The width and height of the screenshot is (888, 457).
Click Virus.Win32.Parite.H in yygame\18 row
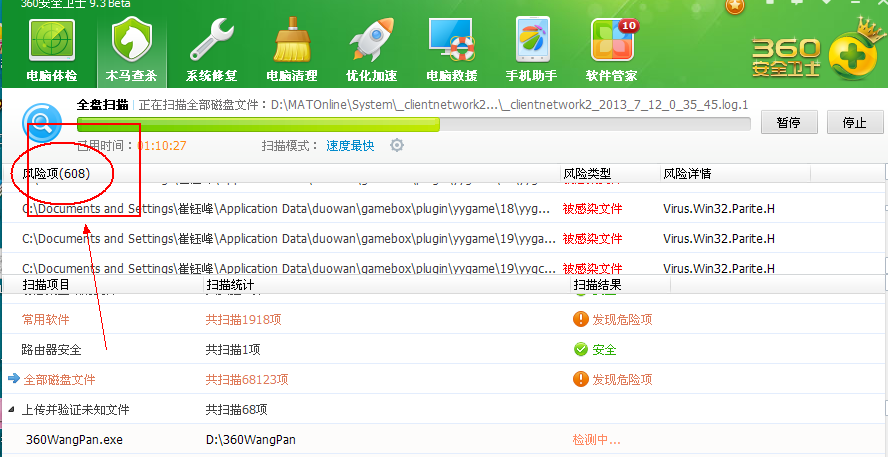(719, 208)
